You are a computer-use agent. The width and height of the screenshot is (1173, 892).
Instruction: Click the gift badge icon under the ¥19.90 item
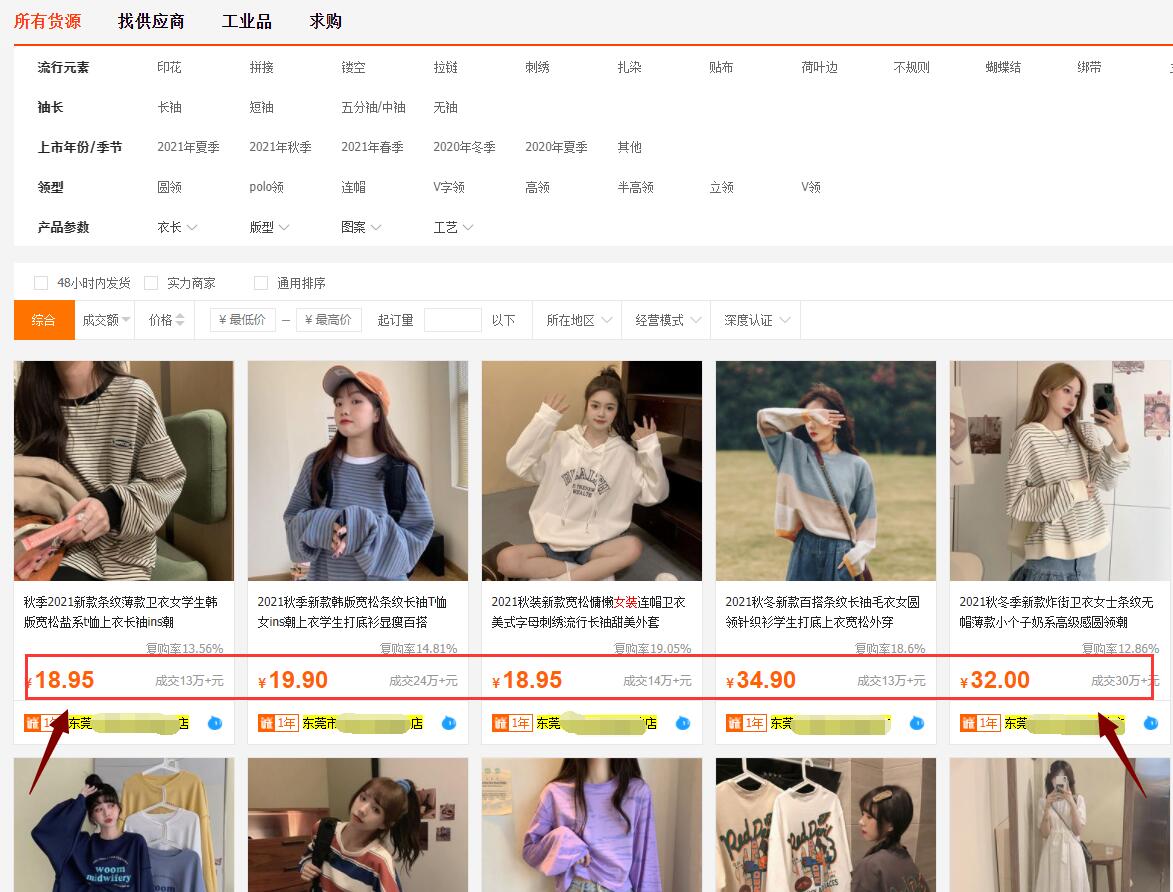point(266,723)
